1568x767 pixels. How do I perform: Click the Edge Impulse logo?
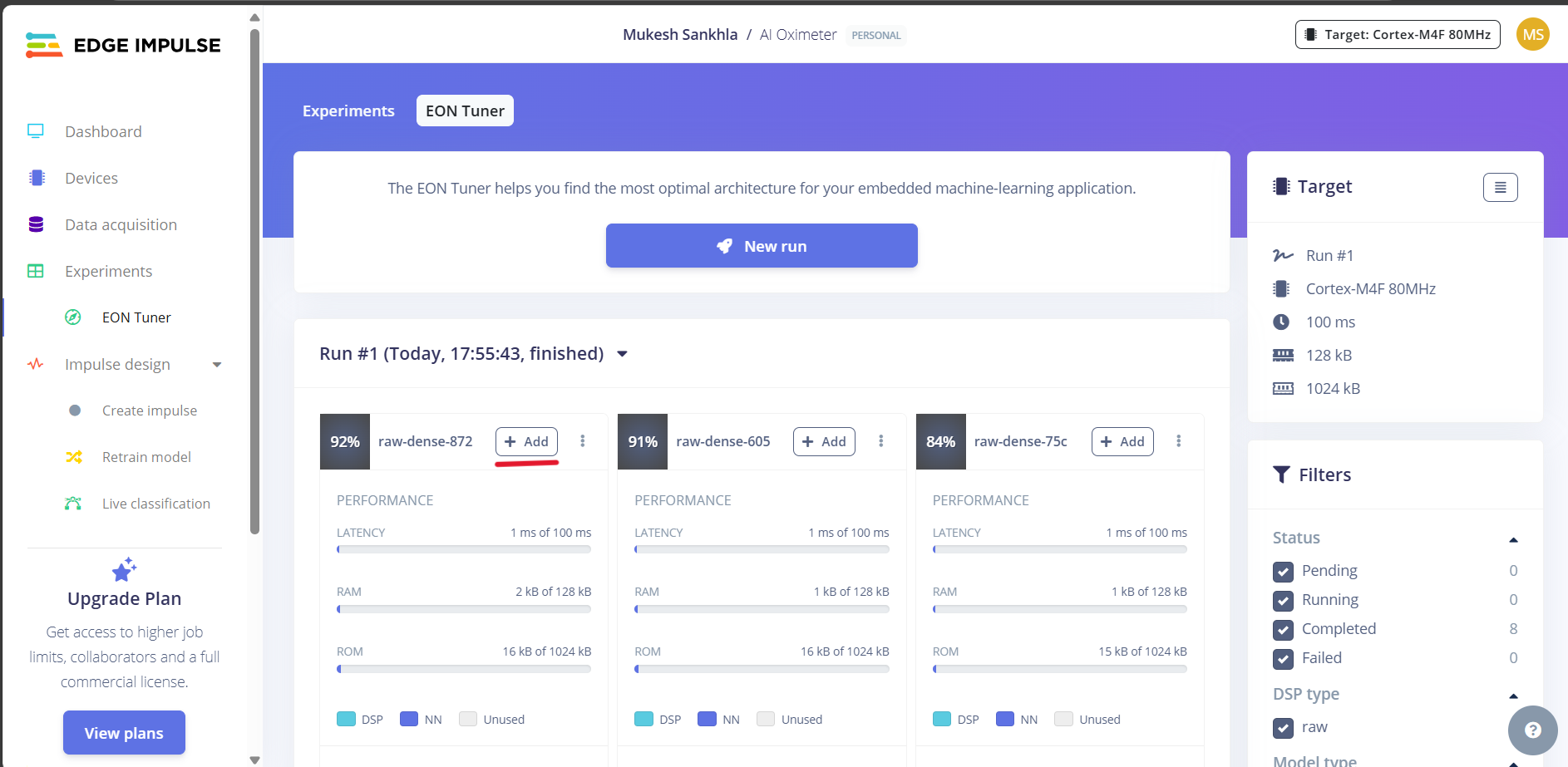tap(123, 45)
